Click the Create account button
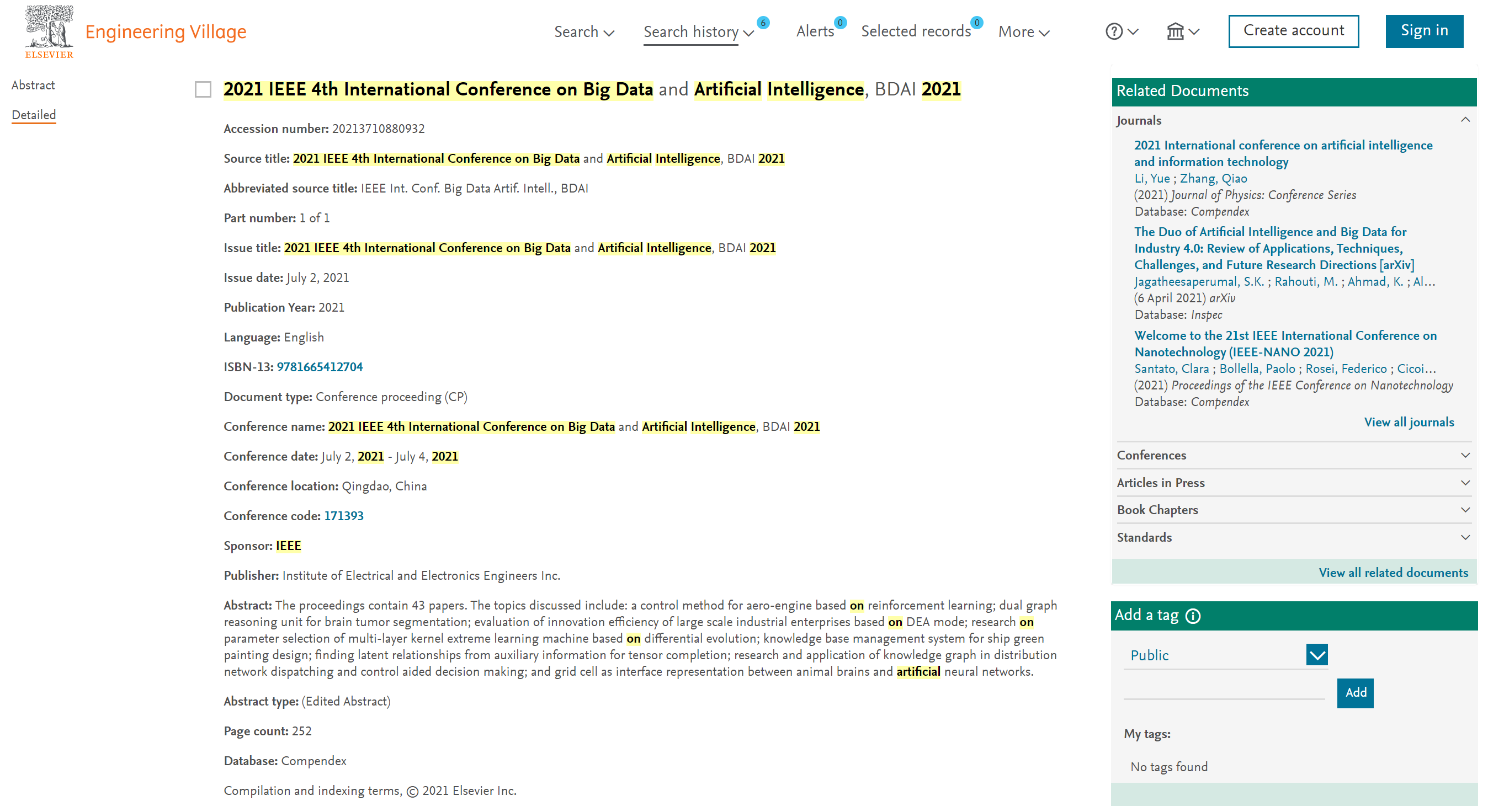Screen dimensions: 1488x812 [x=1293, y=30]
